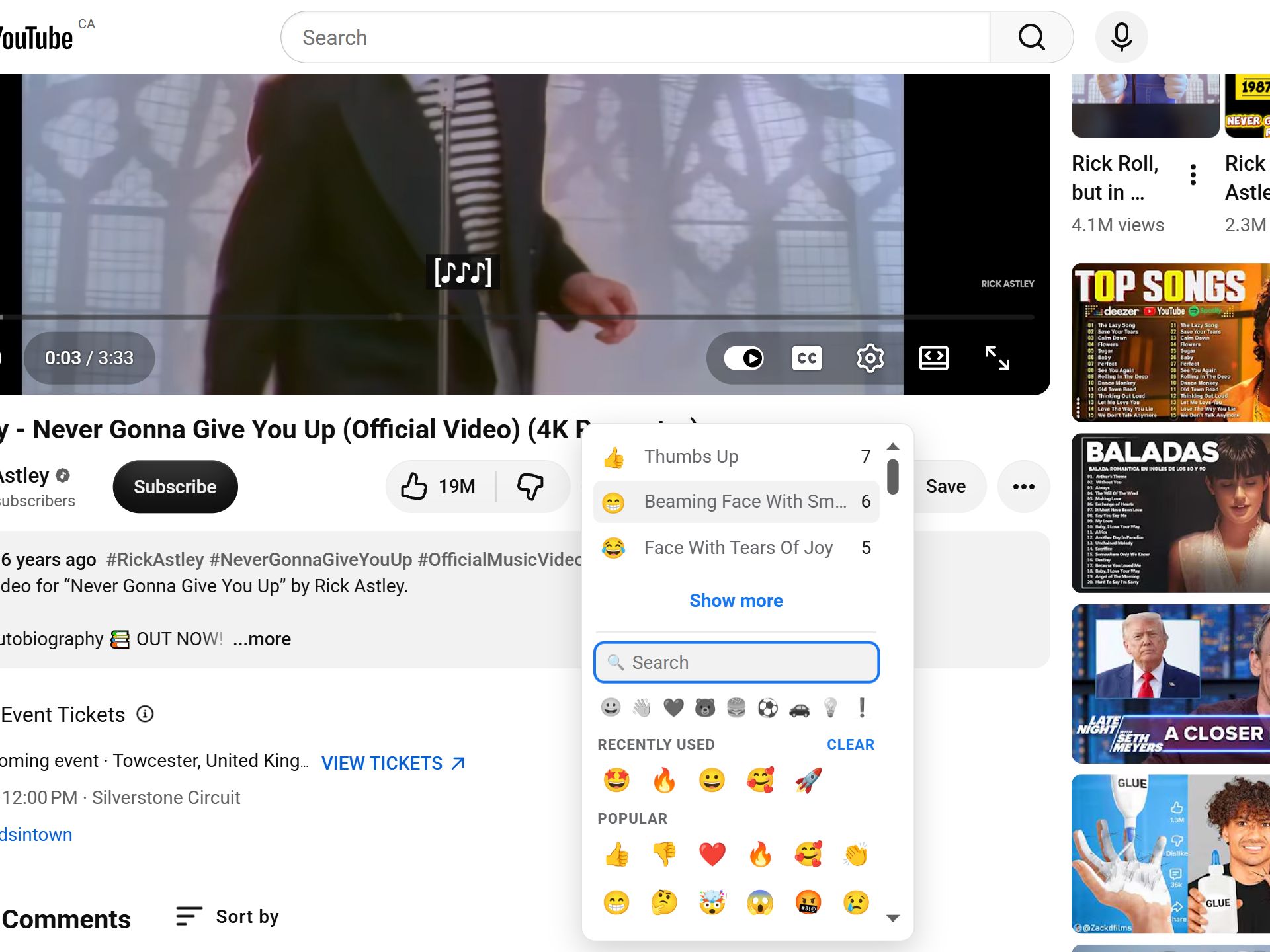
Task: Open the #RickAstley hashtag
Action: click(x=155, y=559)
